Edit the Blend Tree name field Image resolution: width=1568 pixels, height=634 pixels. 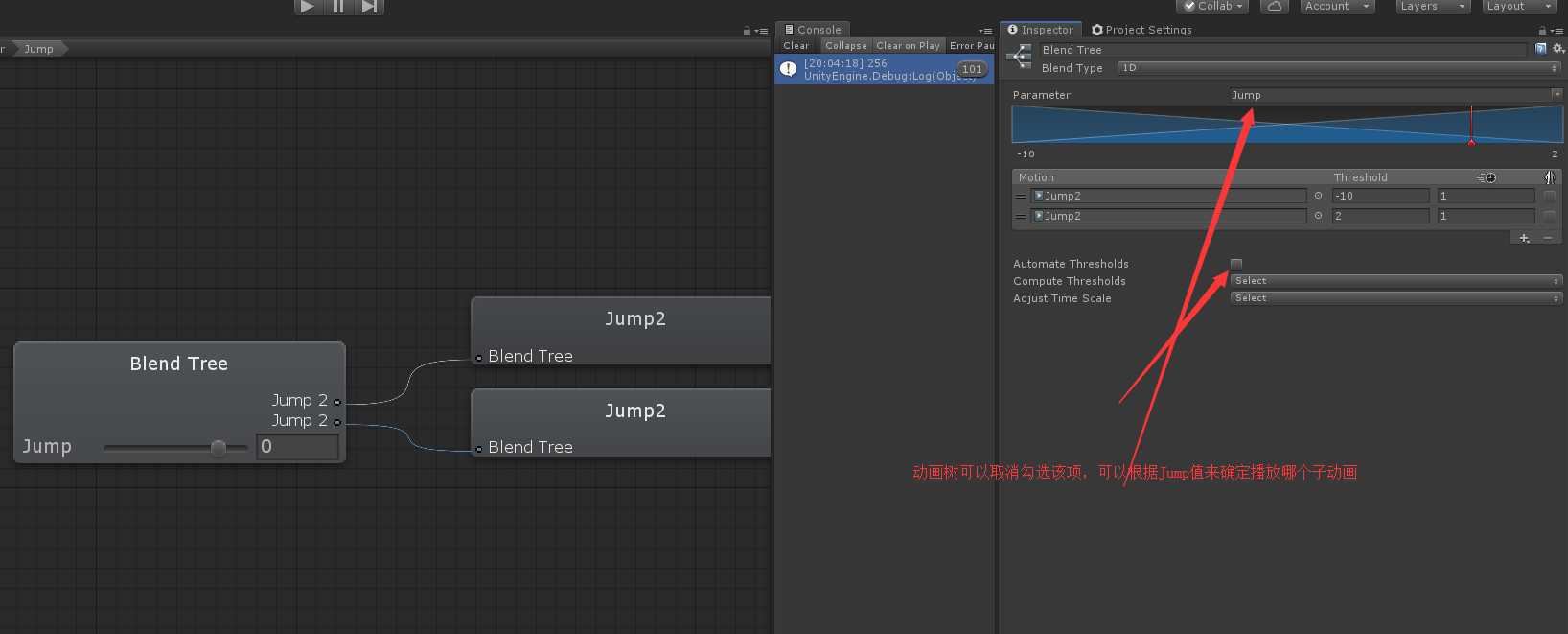pyautogui.click(x=1283, y=50)
